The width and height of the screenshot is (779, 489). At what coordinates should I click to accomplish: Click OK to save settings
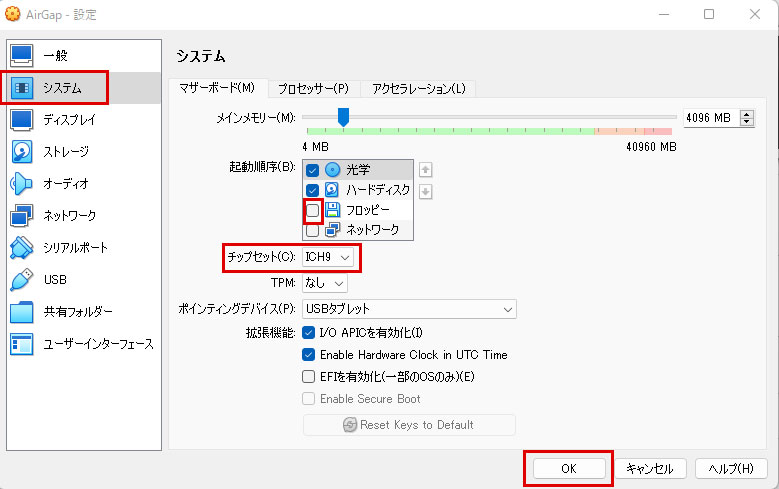click(x=569, y=469)
